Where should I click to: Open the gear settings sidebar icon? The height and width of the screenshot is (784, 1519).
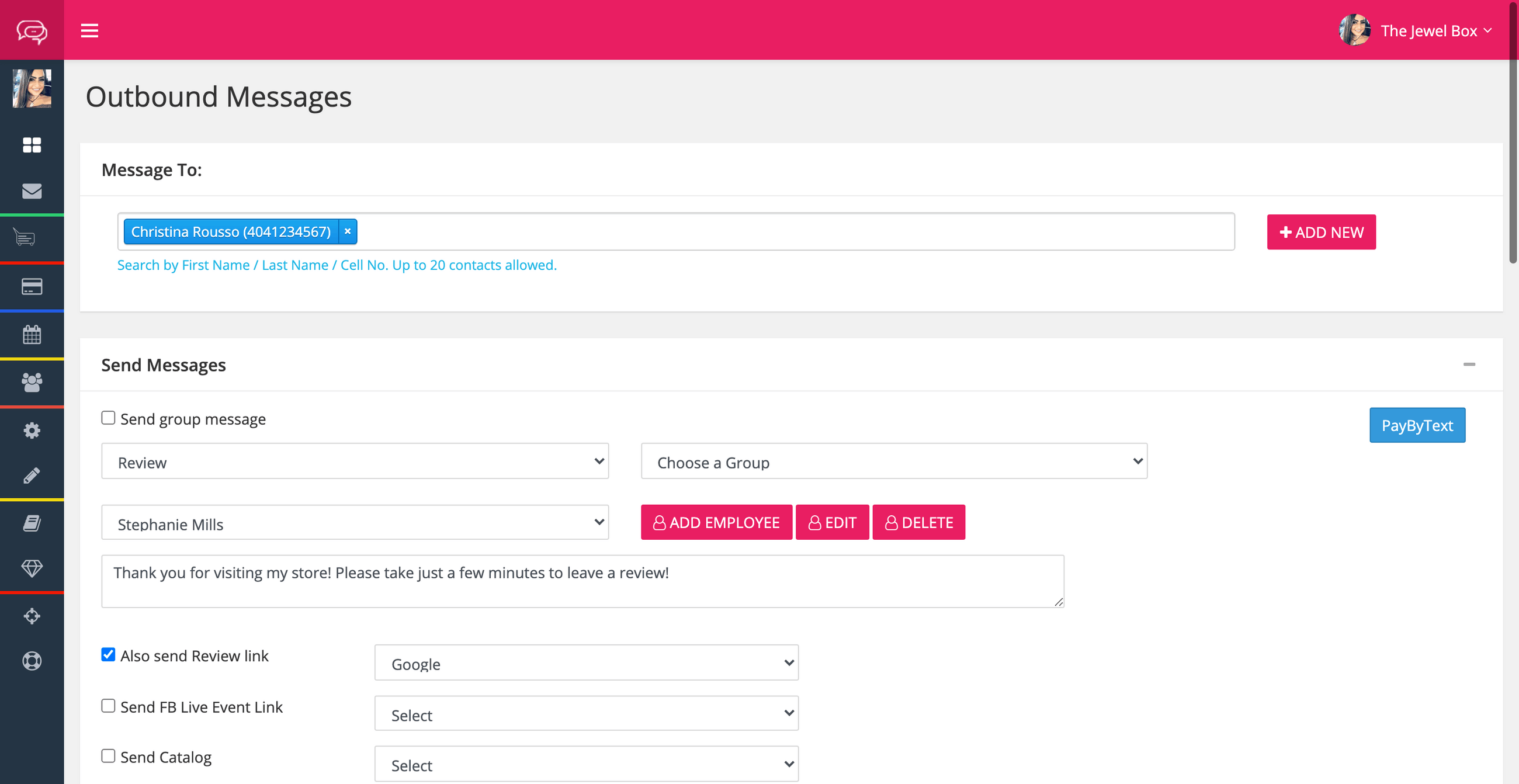point(32,431)
